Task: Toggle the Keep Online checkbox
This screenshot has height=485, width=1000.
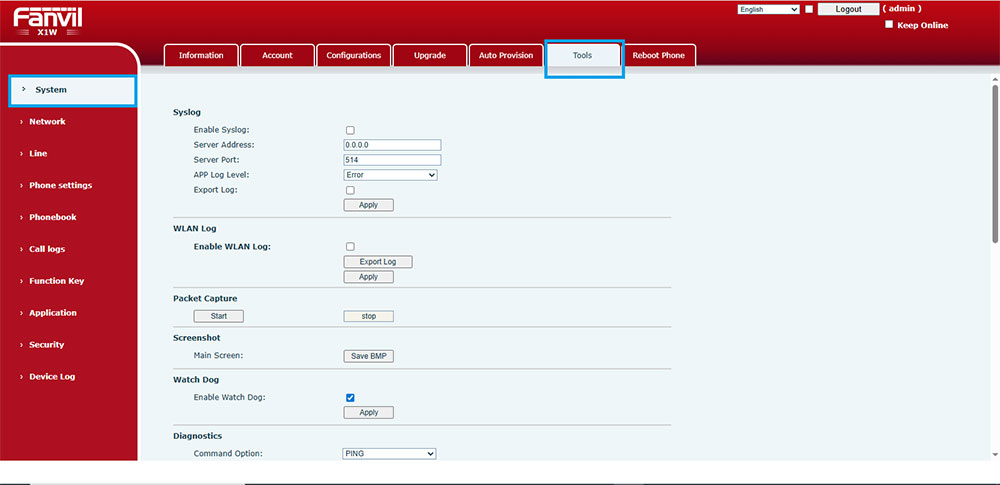Action: pyautogui.click(x=889, y=24)
